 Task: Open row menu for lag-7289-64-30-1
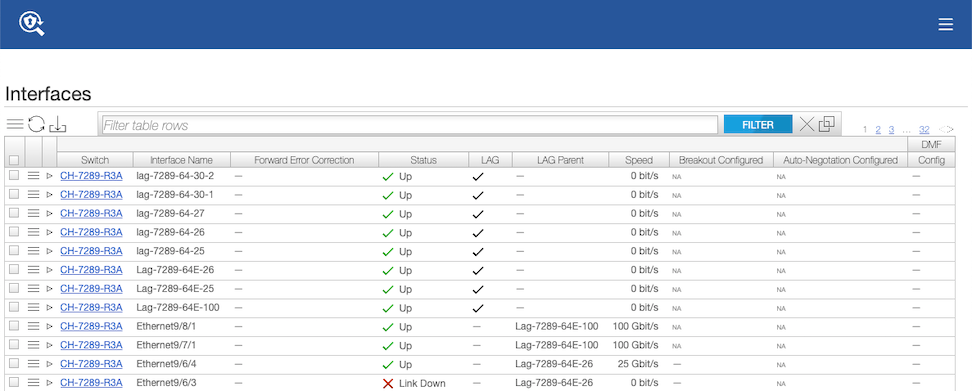click(x=33, y=195)
